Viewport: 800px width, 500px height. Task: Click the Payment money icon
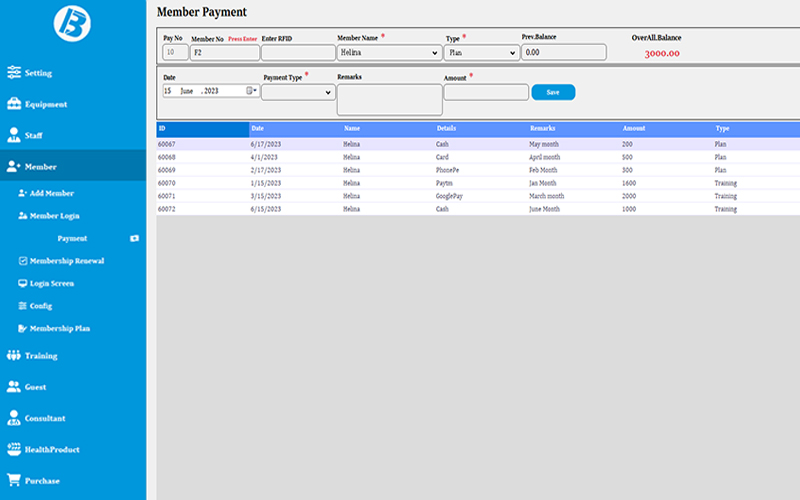[134, 238]
